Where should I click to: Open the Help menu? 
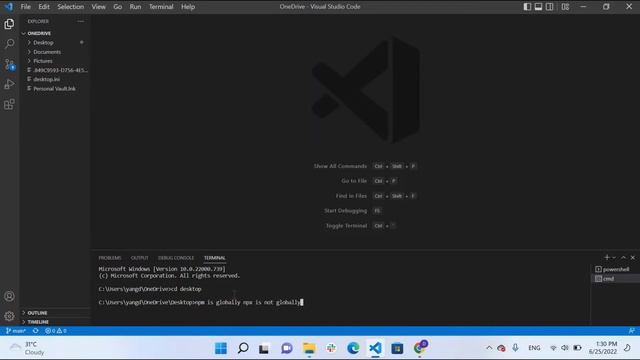click(x=188, y=7)
